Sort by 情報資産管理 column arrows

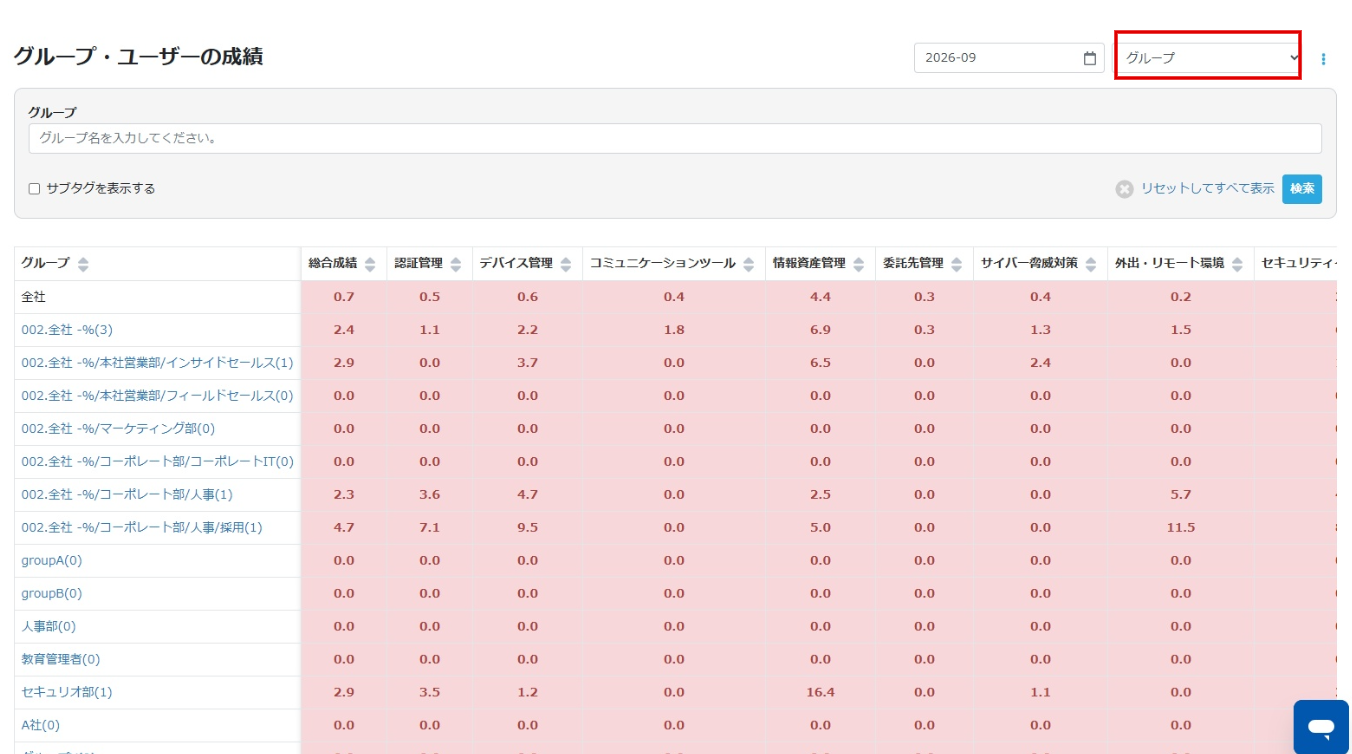[859, 264]
